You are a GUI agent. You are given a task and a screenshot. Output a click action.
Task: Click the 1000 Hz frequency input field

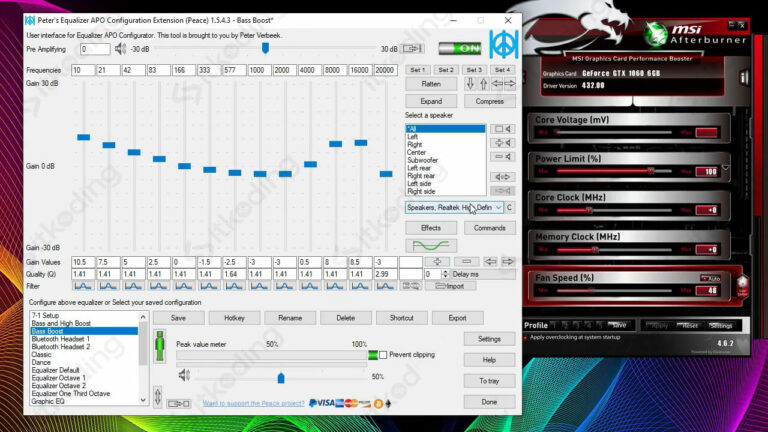(x=259, y=70)
